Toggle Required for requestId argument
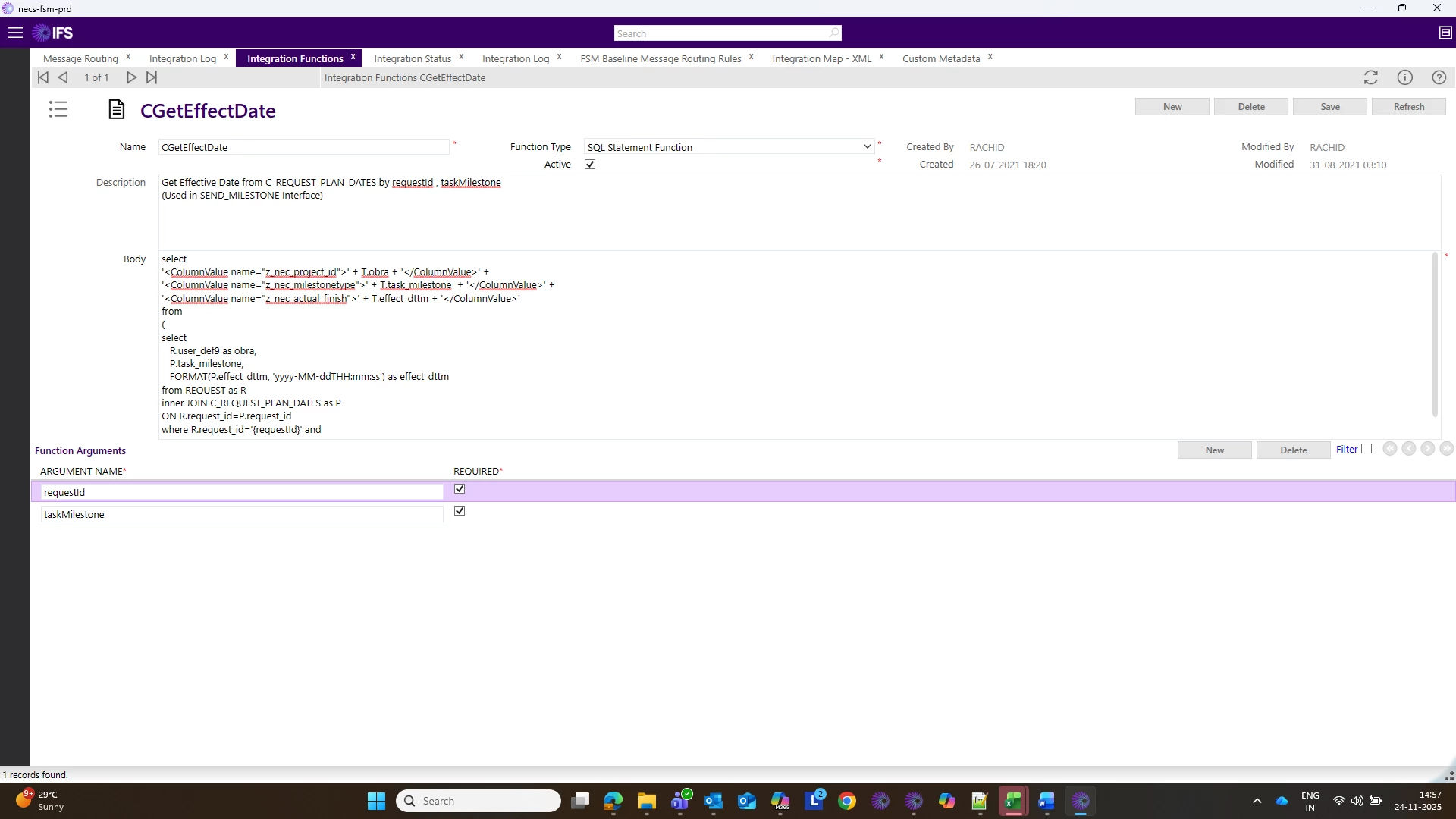This screenshot has height=819, width=1456. [x=460, y=489]
